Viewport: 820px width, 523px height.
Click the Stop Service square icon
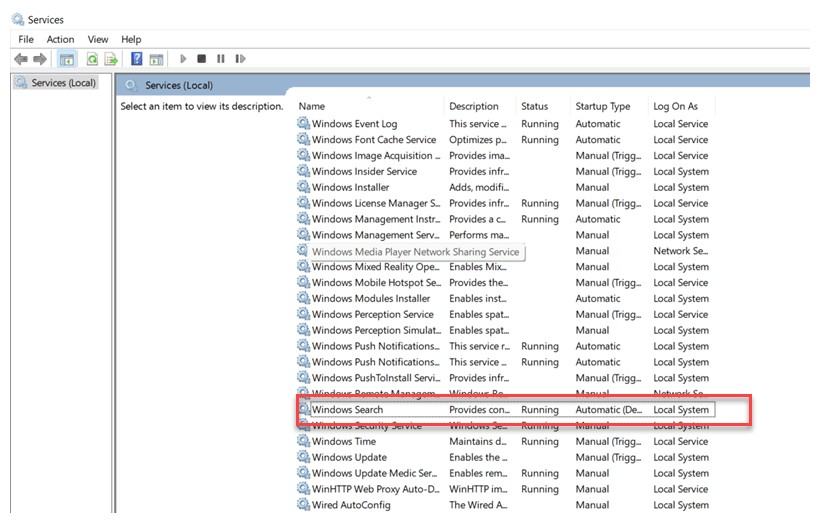pos(201,59)
